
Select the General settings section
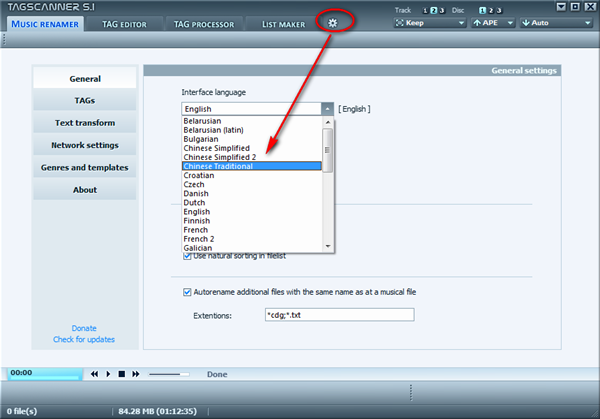[85, 78]
